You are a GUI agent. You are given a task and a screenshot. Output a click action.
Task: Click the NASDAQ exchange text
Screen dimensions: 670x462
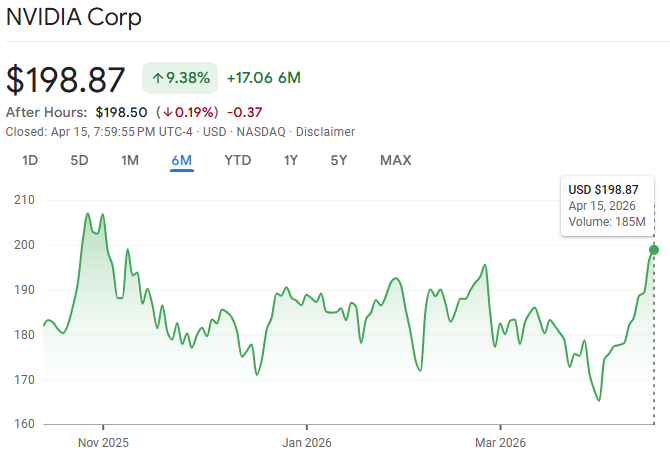point(261,132)
